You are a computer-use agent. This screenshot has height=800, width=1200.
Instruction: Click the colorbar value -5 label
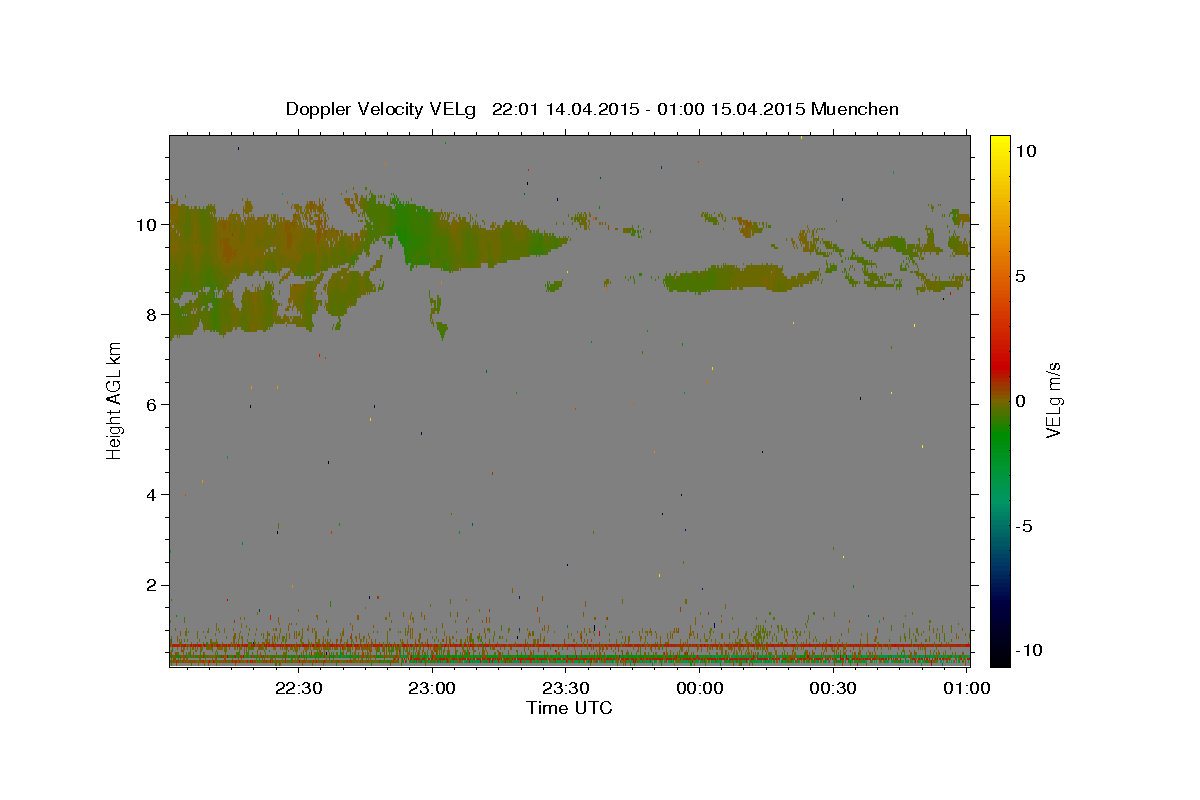(x=1025, y=526)
